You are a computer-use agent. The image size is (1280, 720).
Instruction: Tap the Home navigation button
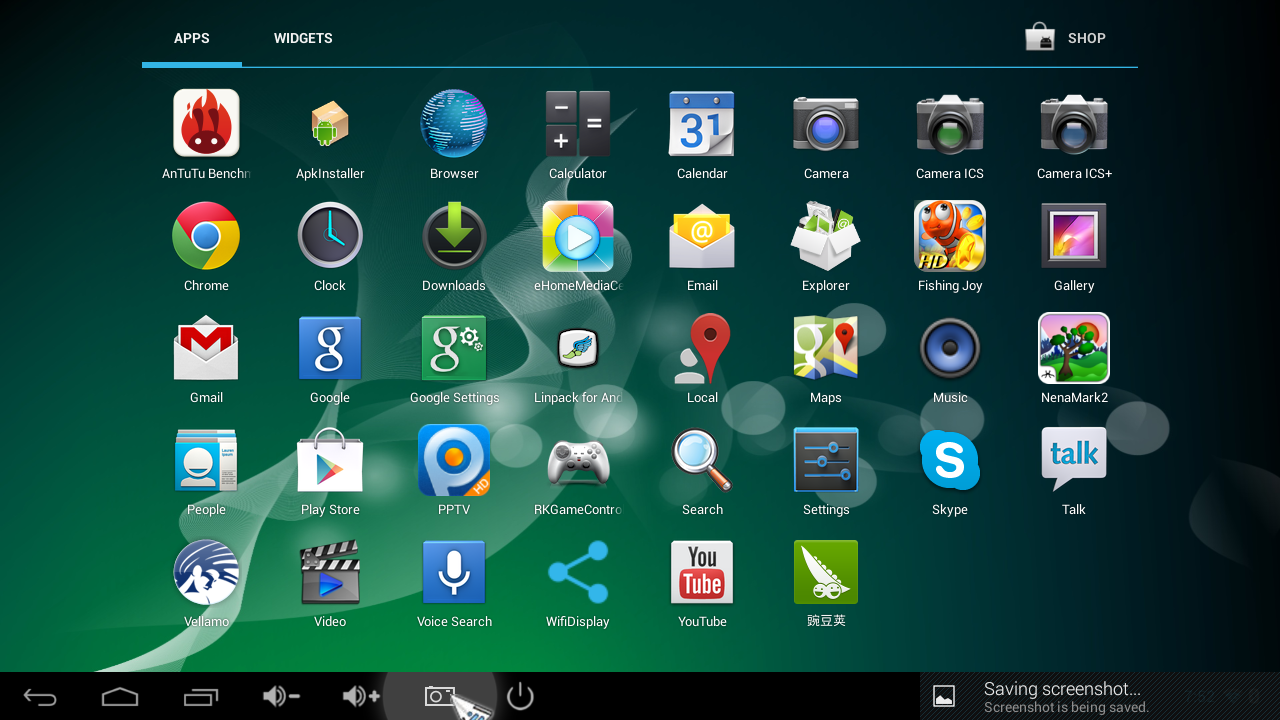click(120, 696)
